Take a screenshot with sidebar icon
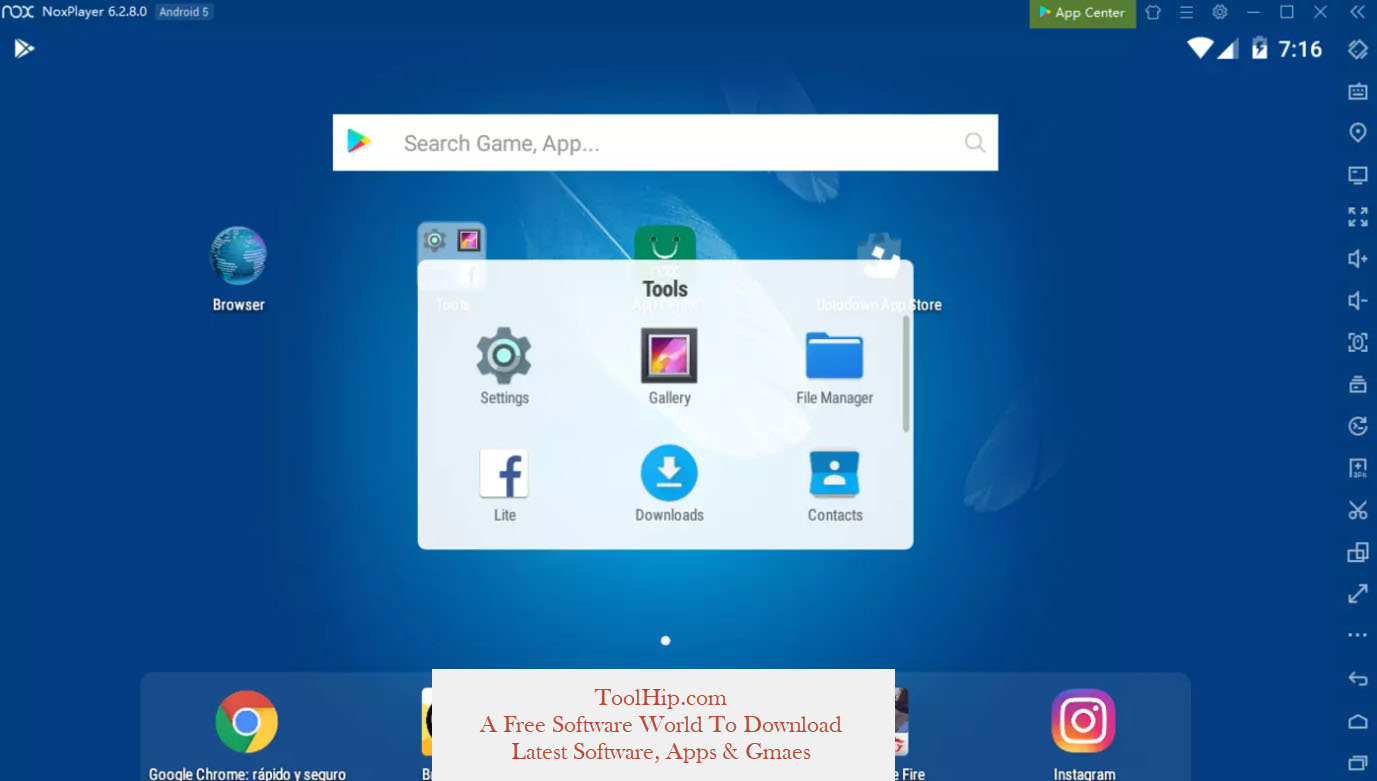The width and height of the screenshot is (1377, 781). 1357,343
